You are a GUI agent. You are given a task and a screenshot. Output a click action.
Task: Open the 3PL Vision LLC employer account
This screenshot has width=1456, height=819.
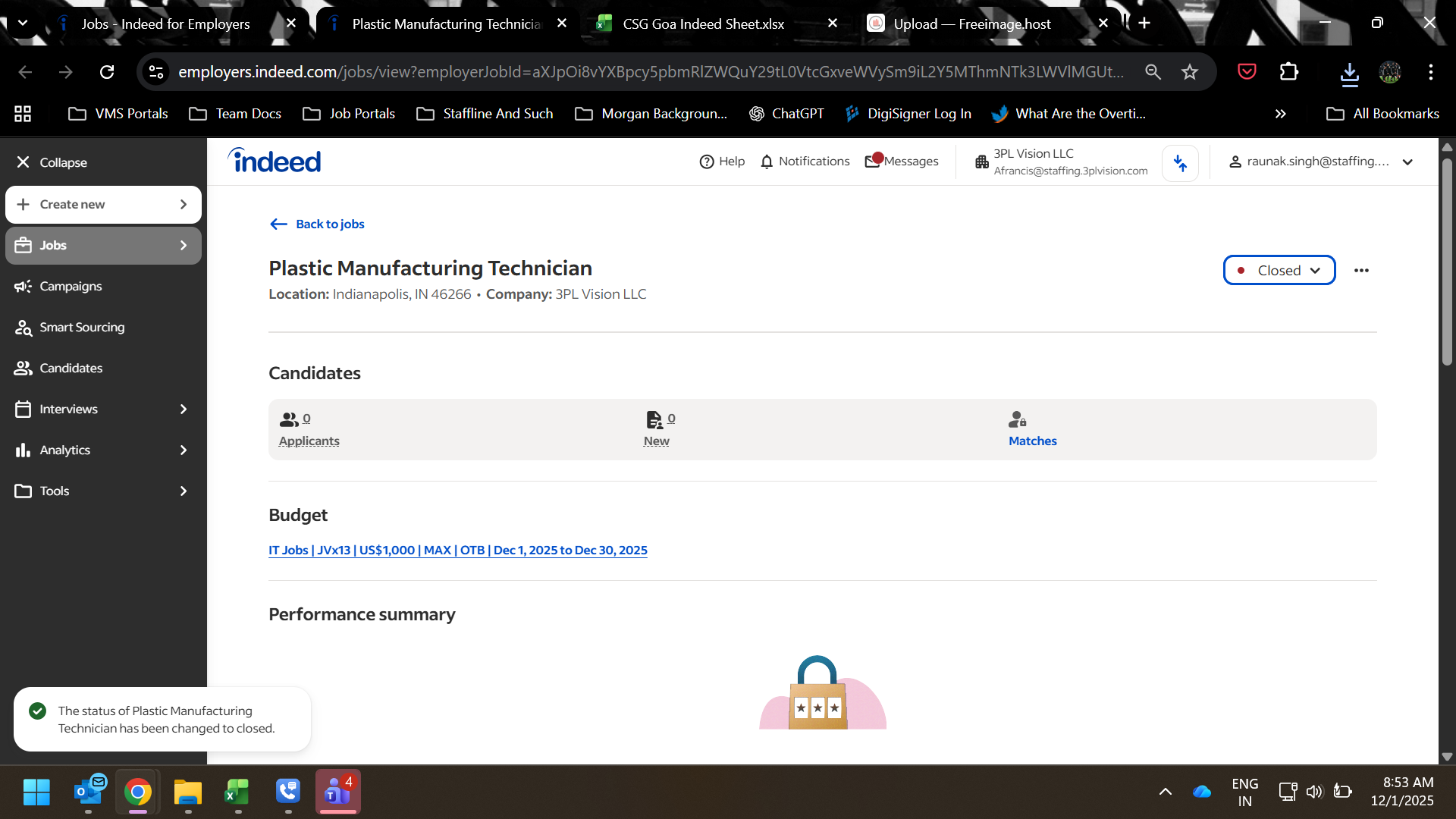(x=1061, y=162)
